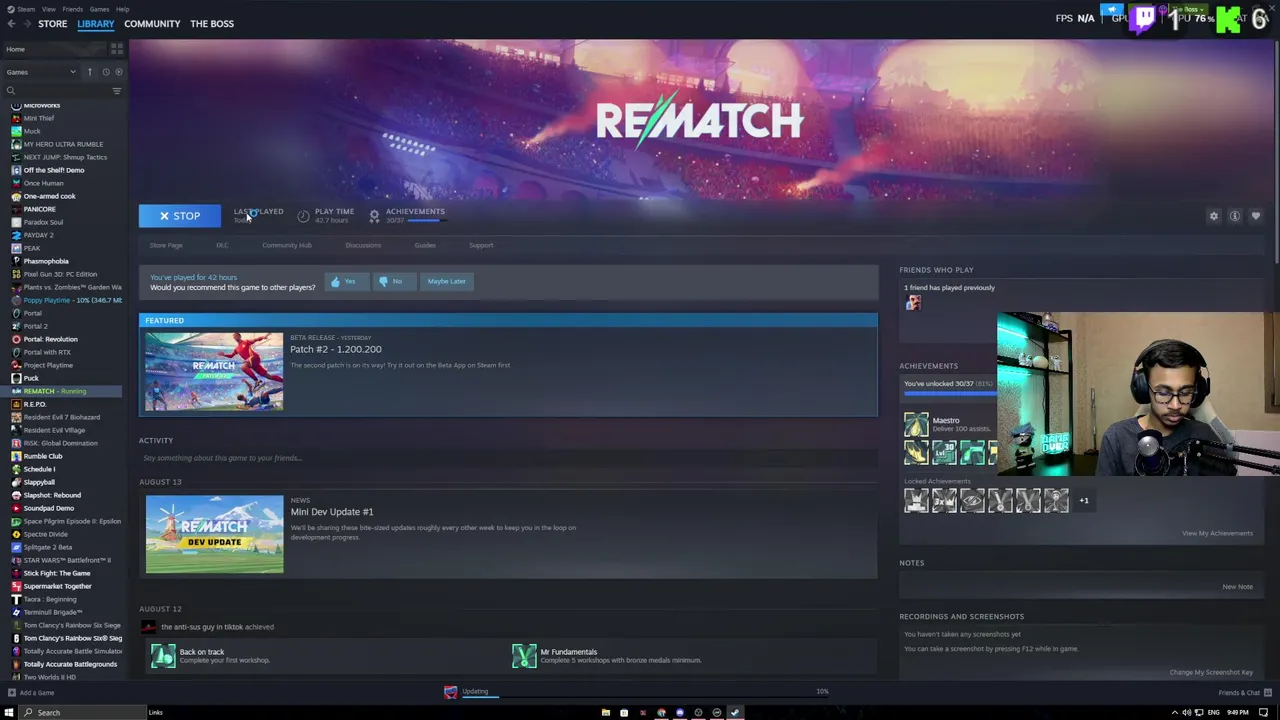The width and height of the screenshot is (1280, 720).
Task: Open first locked achievement icon
Action: click(916, 500)
